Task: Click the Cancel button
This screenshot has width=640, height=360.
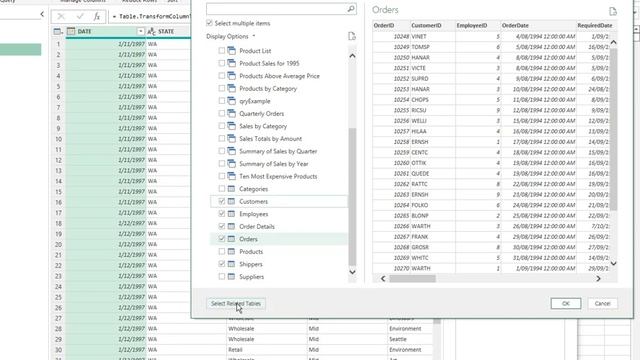Action: (602, 303)
